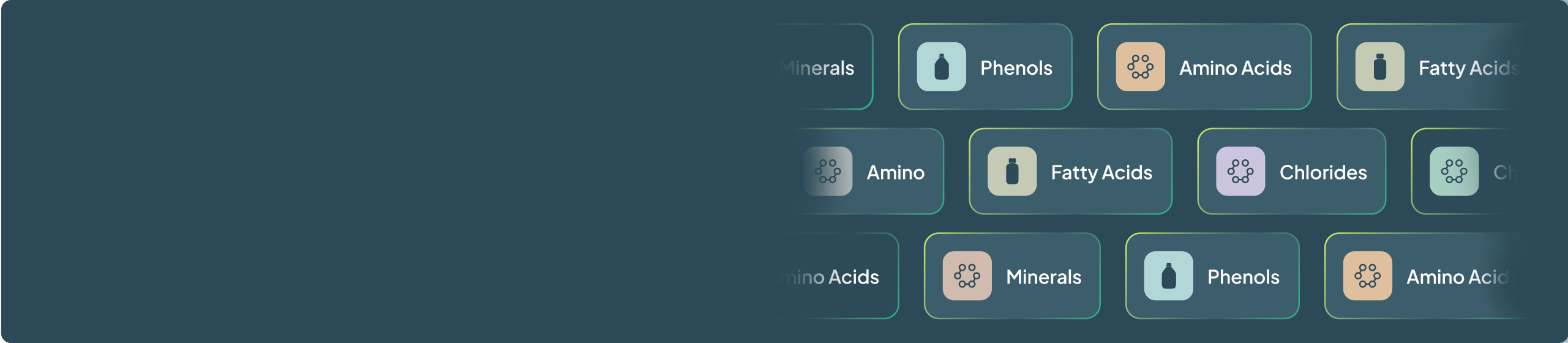Click the orange molecule icon beside top-row Amino Acids
This screenshot has height=343, width=1568.
(x=1140, y=67)
